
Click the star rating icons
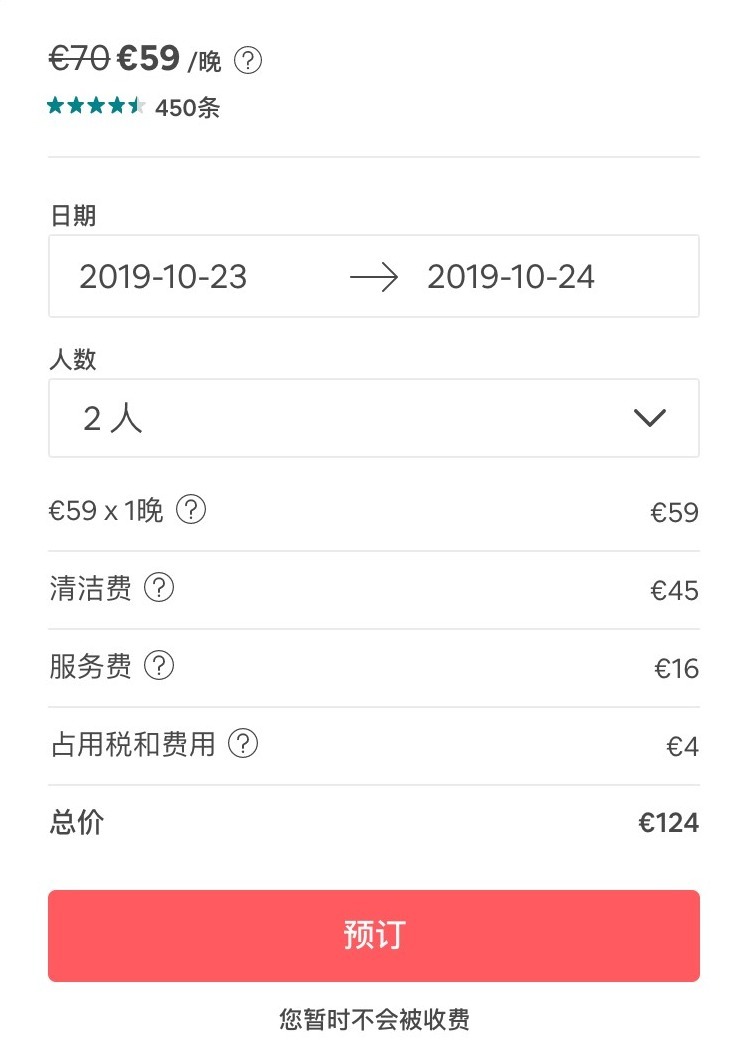tap(96, 106)
